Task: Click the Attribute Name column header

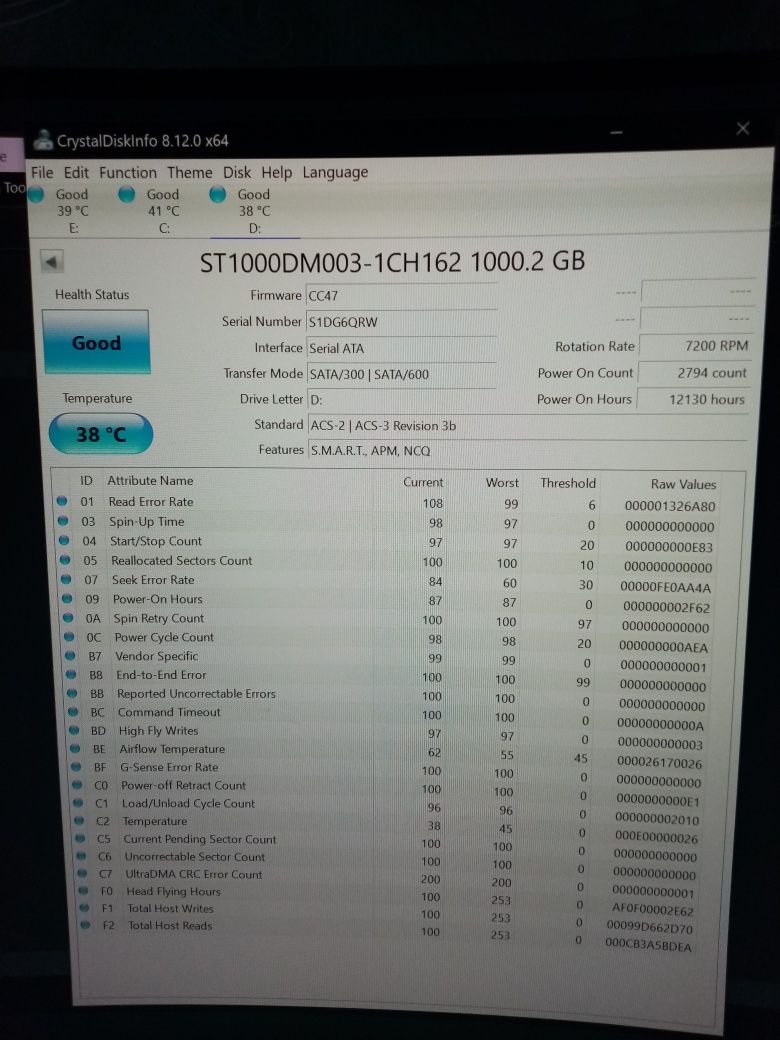Action: (151, 481)
